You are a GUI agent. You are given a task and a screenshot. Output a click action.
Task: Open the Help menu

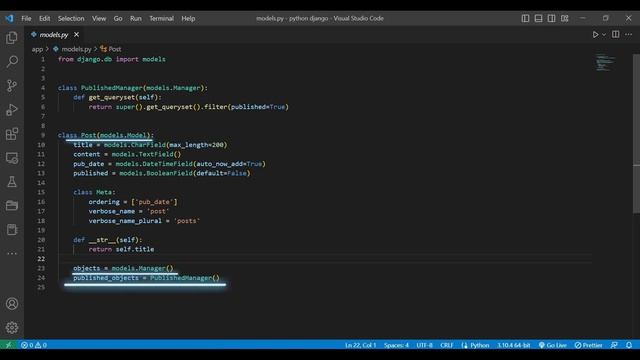[188, 18]
